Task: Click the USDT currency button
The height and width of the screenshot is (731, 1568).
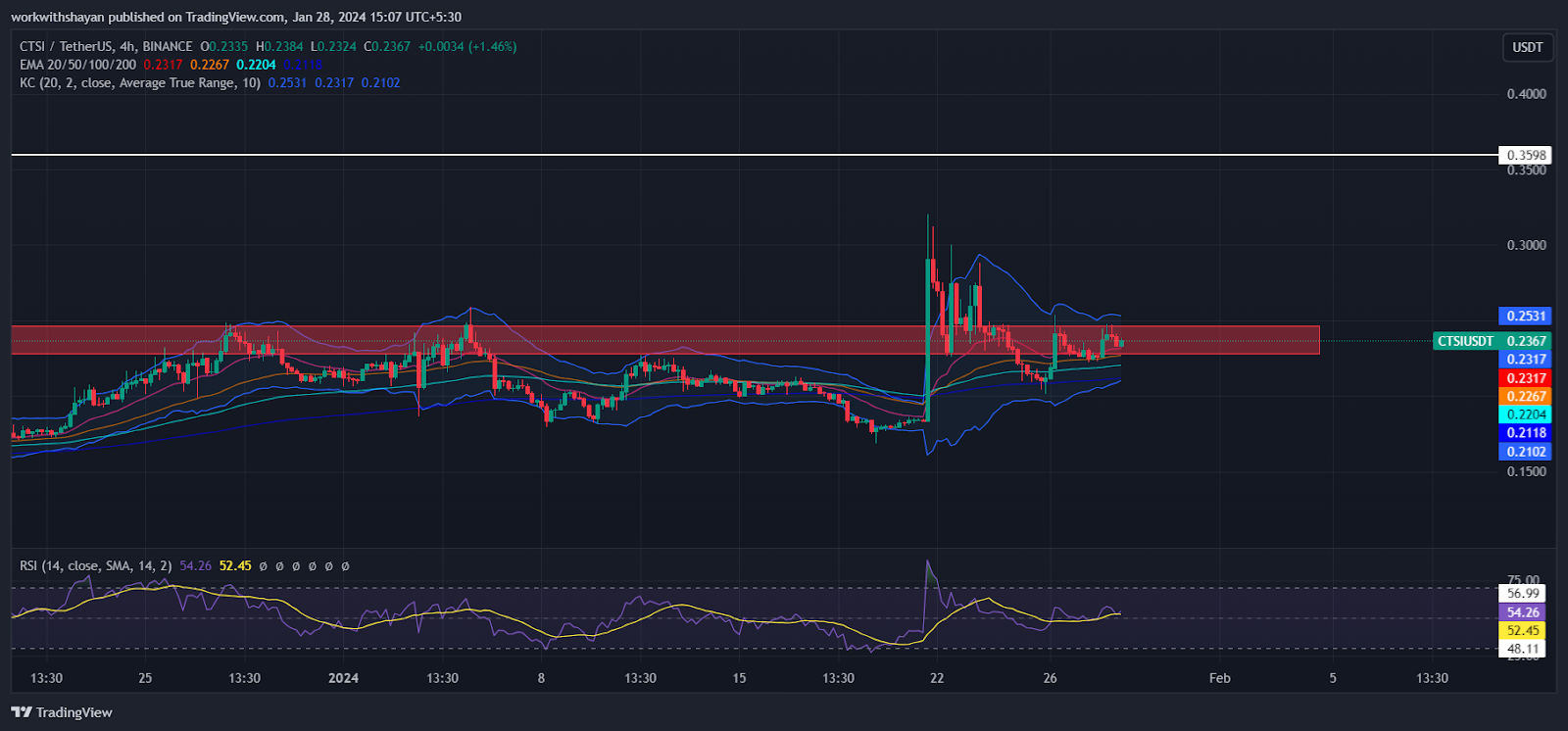Action: tap(1527, 47)
